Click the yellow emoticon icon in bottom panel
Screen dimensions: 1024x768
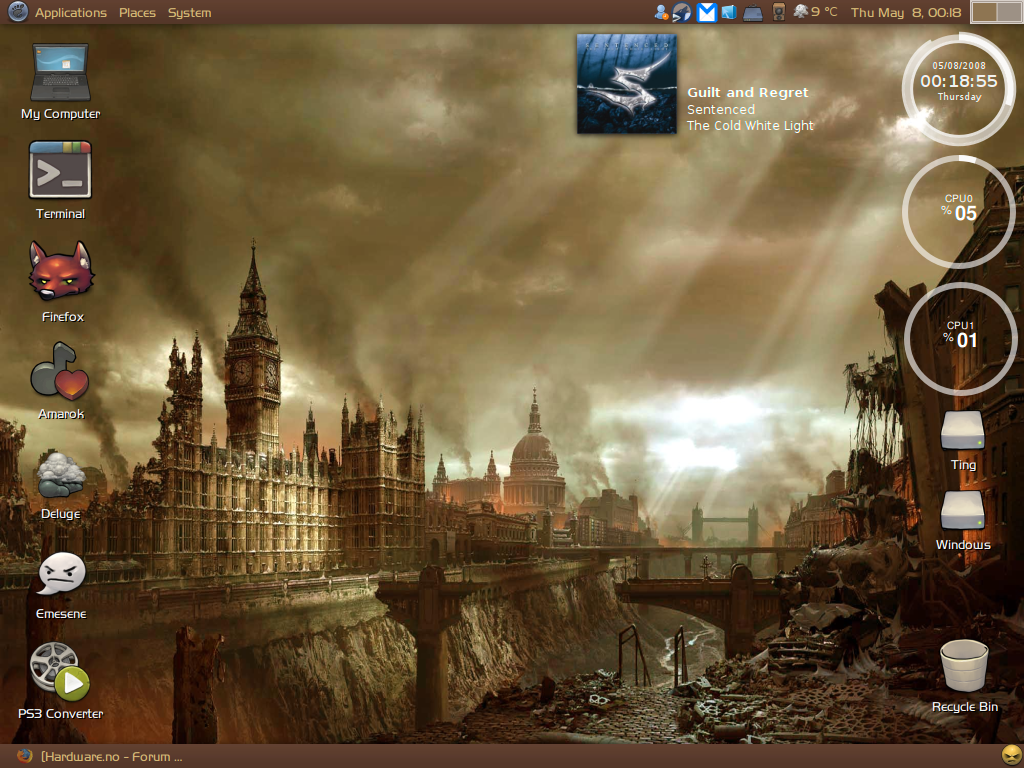1012,756
